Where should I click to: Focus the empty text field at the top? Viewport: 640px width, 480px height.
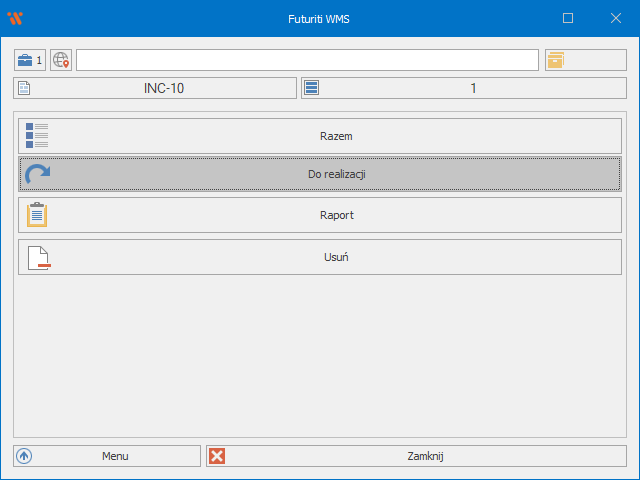[x=307, y=60]
